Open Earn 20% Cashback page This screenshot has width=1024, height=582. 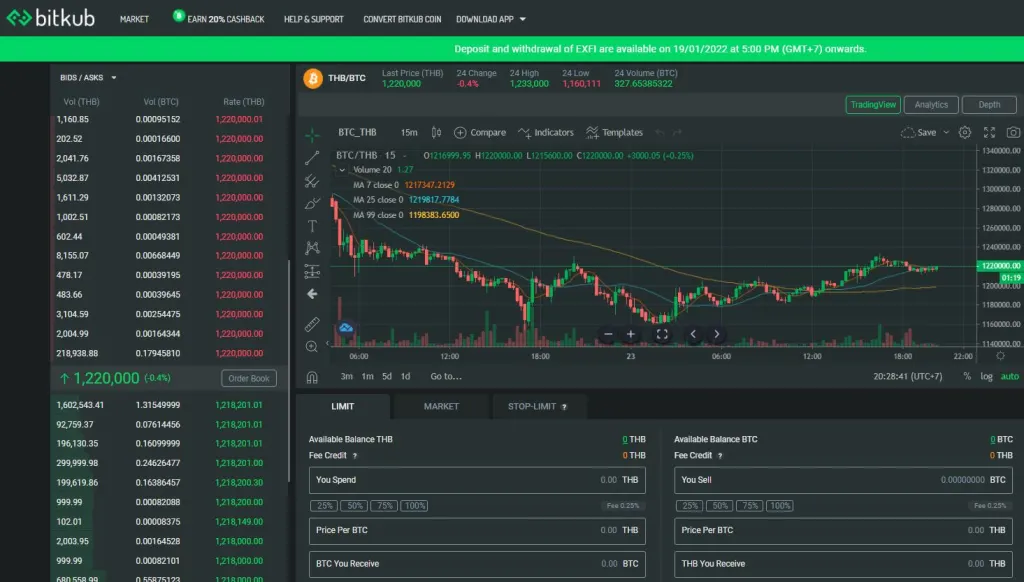point(219,19)
